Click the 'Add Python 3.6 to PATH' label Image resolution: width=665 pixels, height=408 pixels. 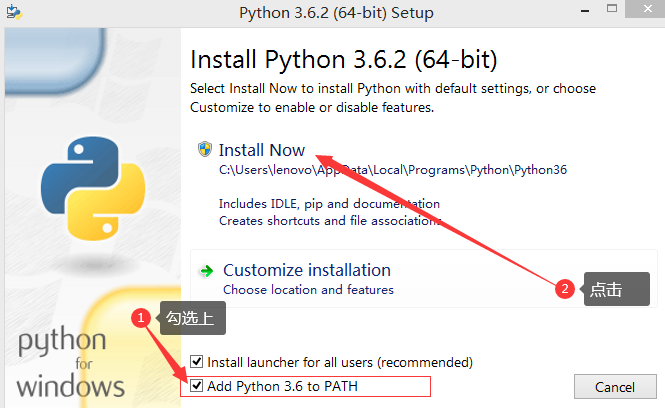click(282, 386)
